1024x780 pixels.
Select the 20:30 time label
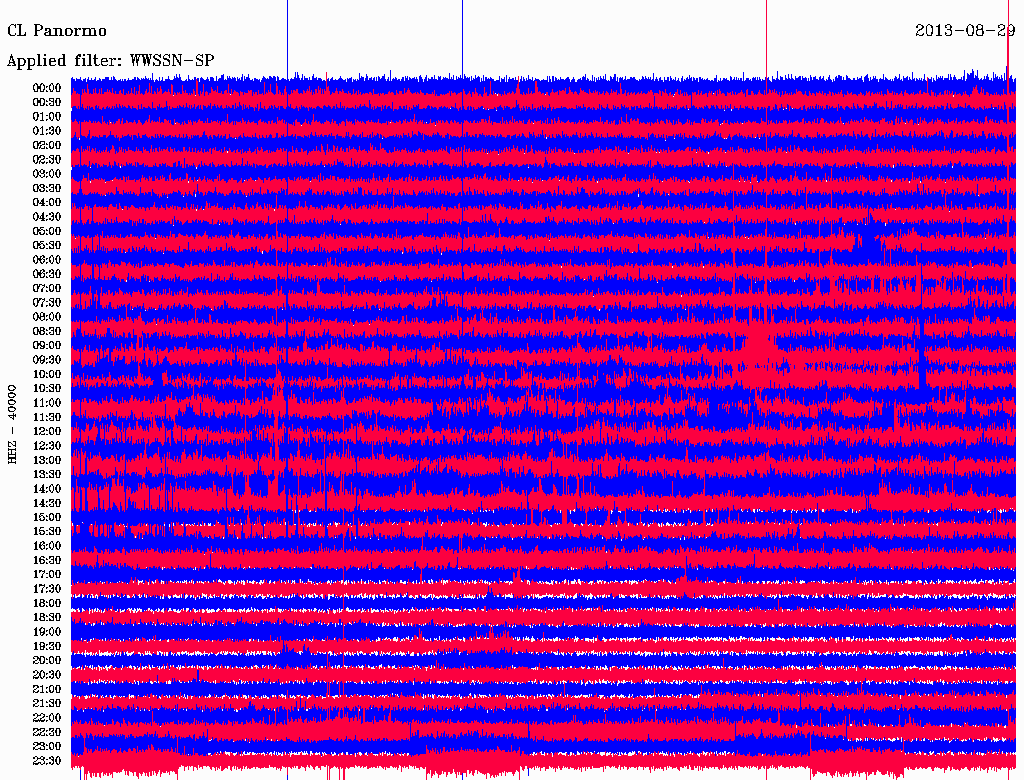(47, 675)
